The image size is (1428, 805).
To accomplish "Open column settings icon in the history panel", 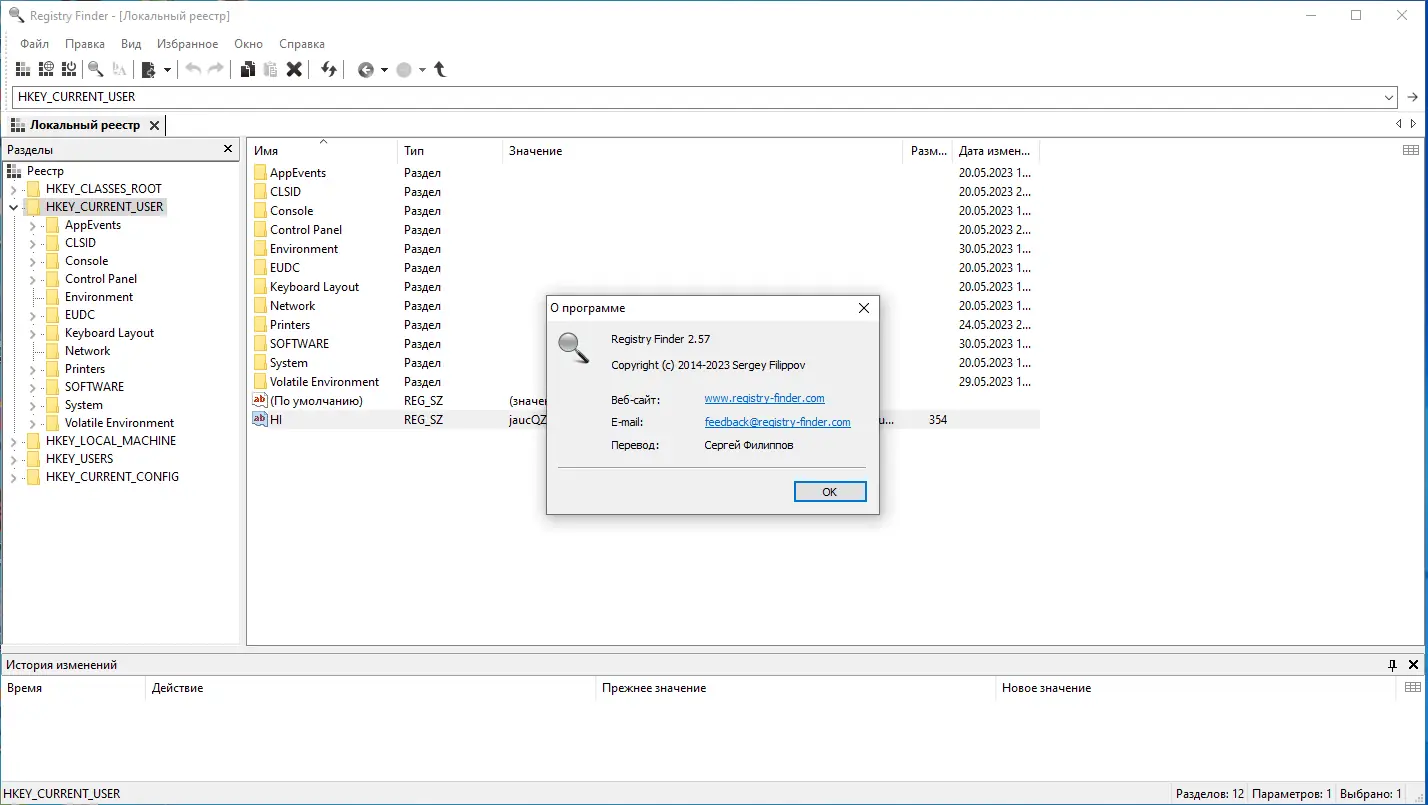I will pos(1412,687).
